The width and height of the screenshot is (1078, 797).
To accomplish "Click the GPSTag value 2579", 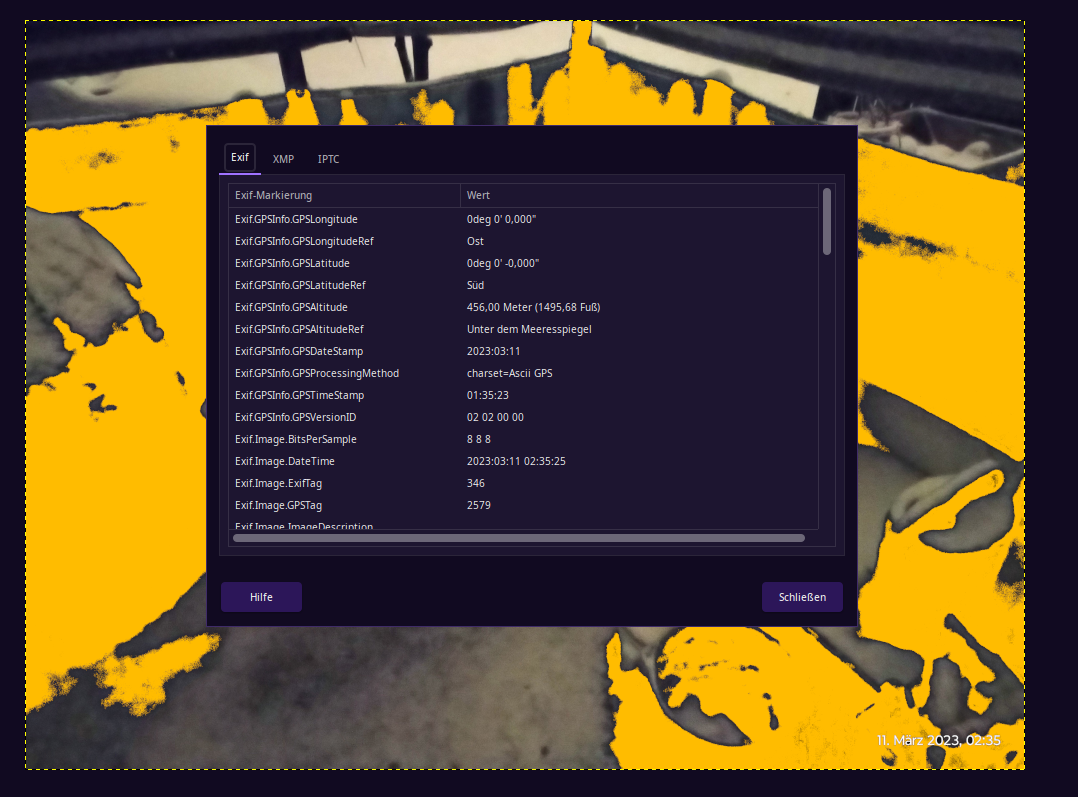I will (x=478, y=505).
